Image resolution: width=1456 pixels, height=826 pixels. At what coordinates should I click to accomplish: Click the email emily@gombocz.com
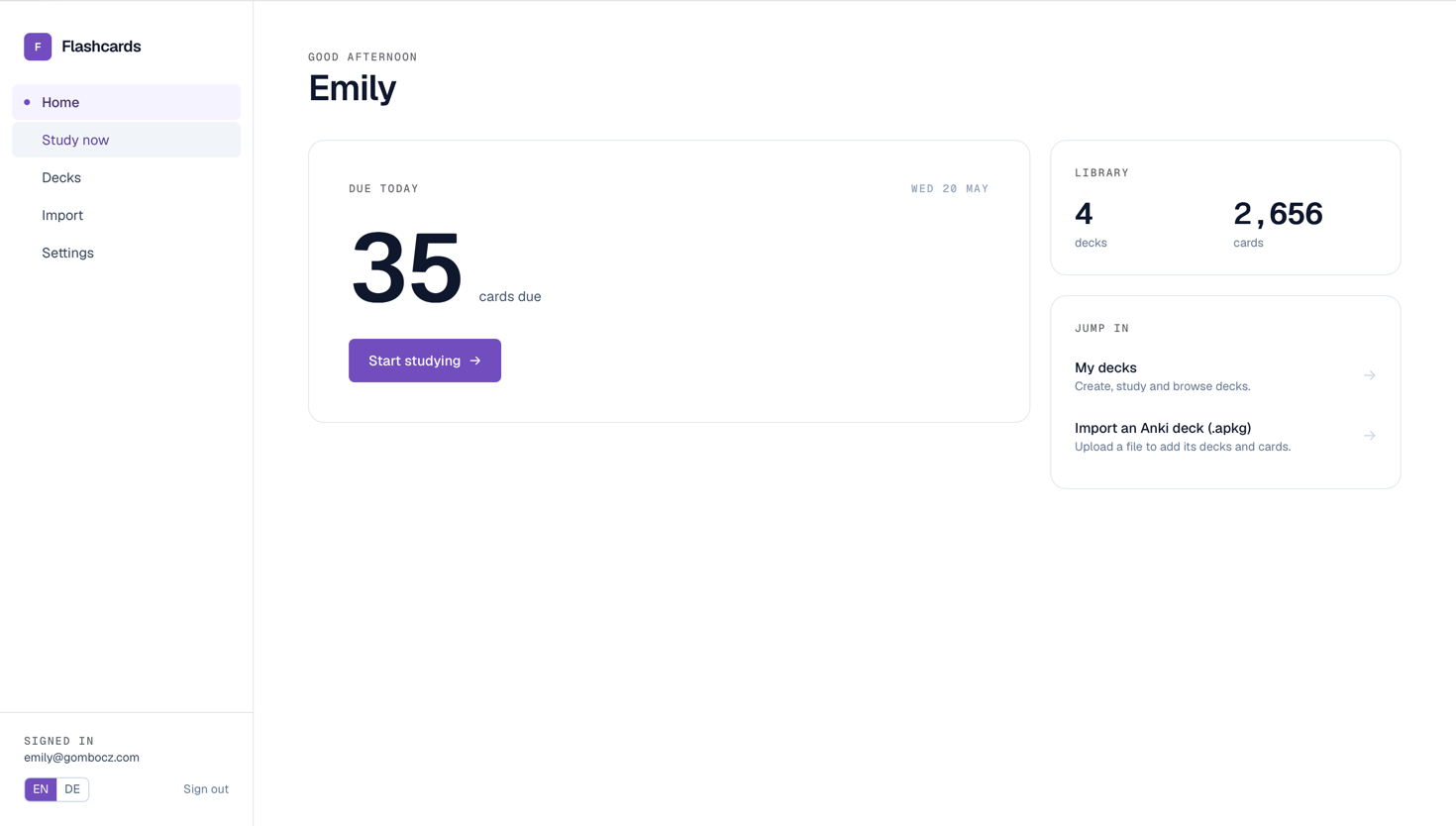[x=81, y=758]
